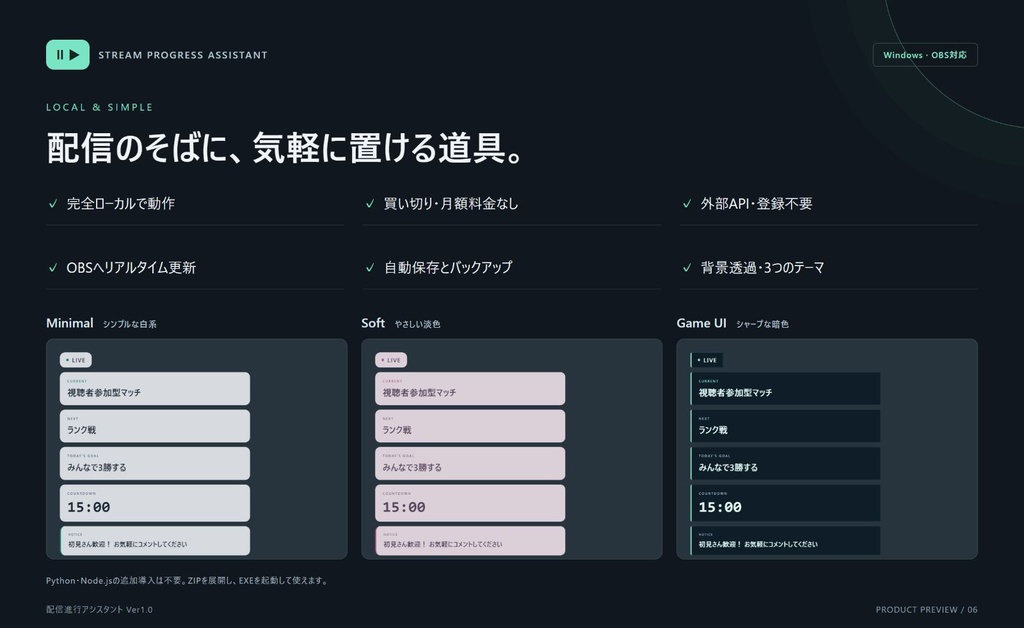Click the PRODUCT PREVIEW / 06 footer label
Image resolution: width=1024 pixels, height=628 pixels.
click(927, 610)
